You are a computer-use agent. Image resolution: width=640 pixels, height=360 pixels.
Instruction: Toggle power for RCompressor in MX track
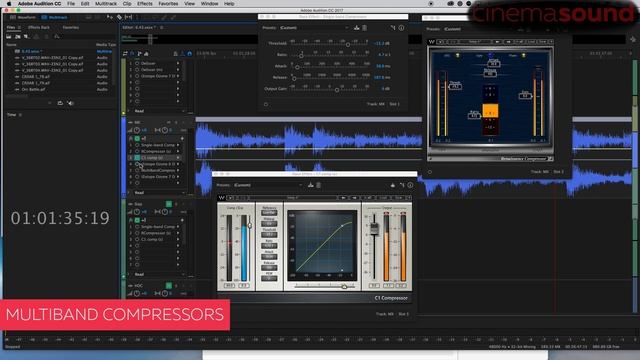pyautogui.click(x=137, y=151)
